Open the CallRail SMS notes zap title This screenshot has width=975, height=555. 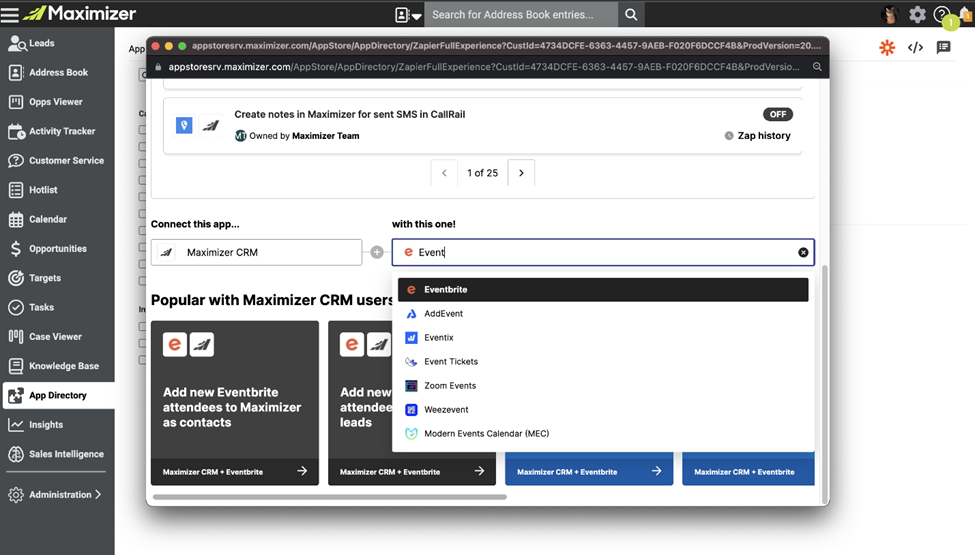(349, 114)
